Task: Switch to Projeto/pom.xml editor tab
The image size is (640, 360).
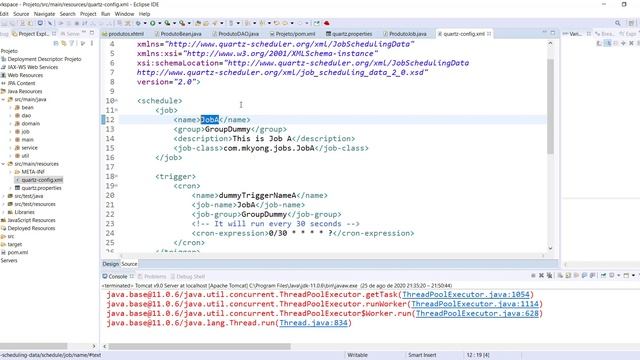Action: 293,34
